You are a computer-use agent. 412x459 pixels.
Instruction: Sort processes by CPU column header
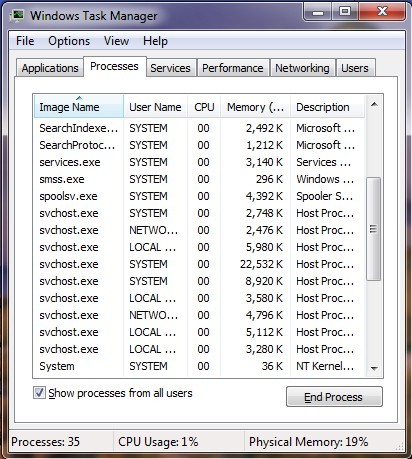[204, 107]
